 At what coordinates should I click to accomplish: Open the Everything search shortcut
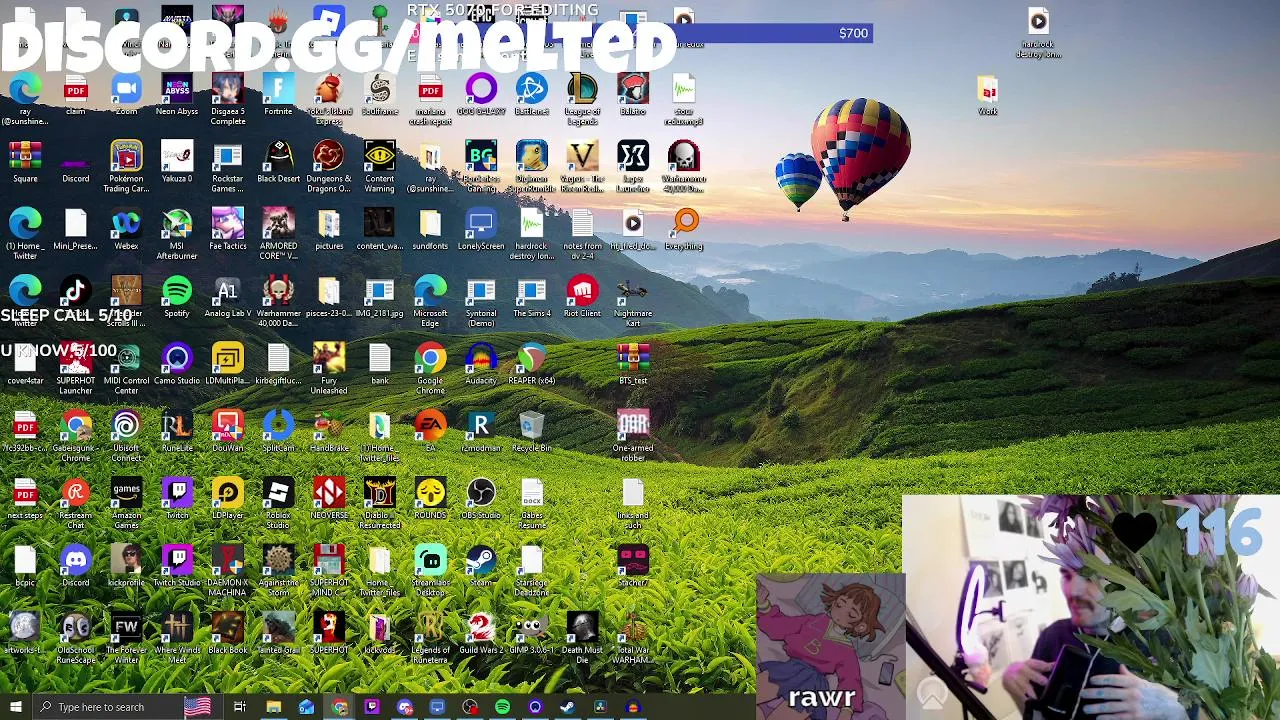(x=685, y=229)
